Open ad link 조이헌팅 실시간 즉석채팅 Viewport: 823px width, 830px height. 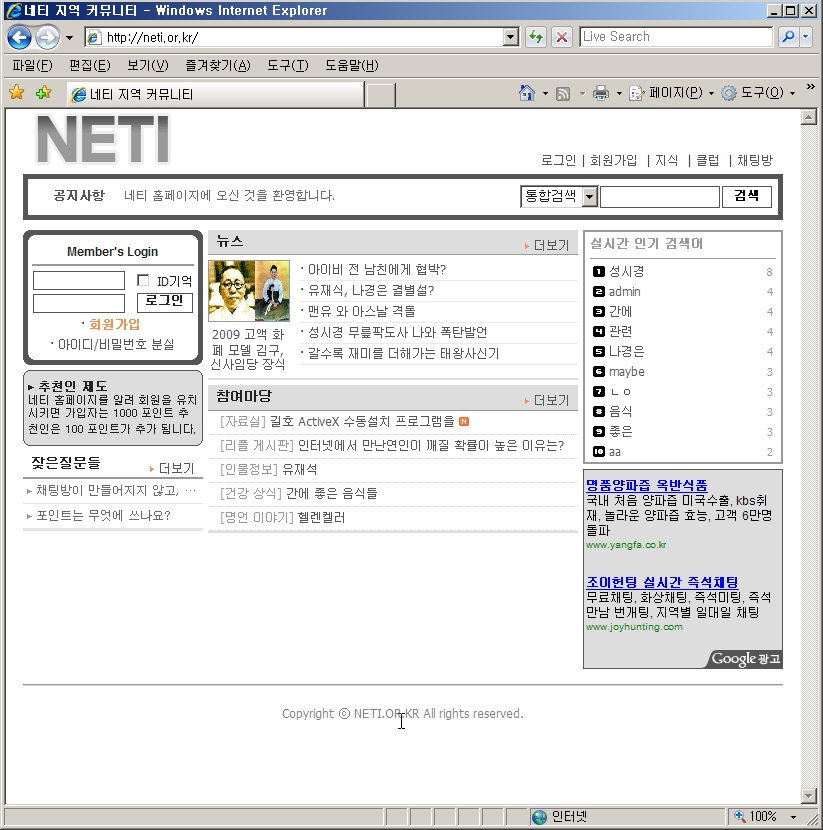click(x=662, y=582)
